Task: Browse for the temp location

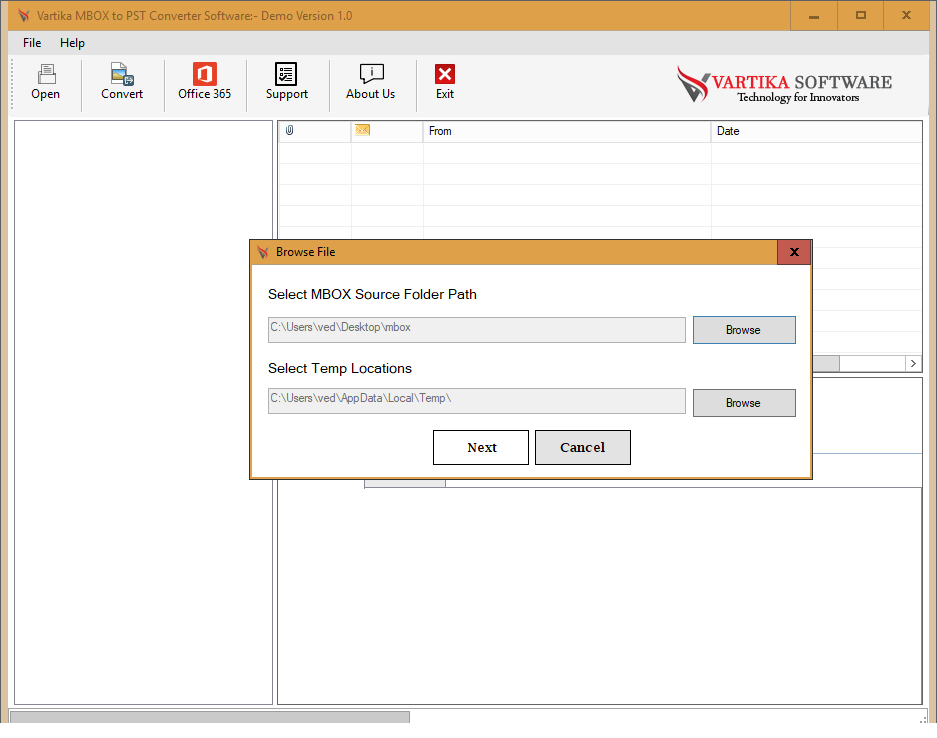Action: (744, 403)
